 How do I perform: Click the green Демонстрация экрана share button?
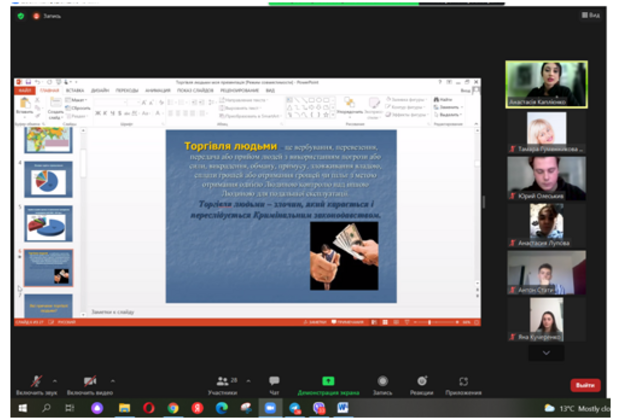pyautogui.click(x=328, y=385)
